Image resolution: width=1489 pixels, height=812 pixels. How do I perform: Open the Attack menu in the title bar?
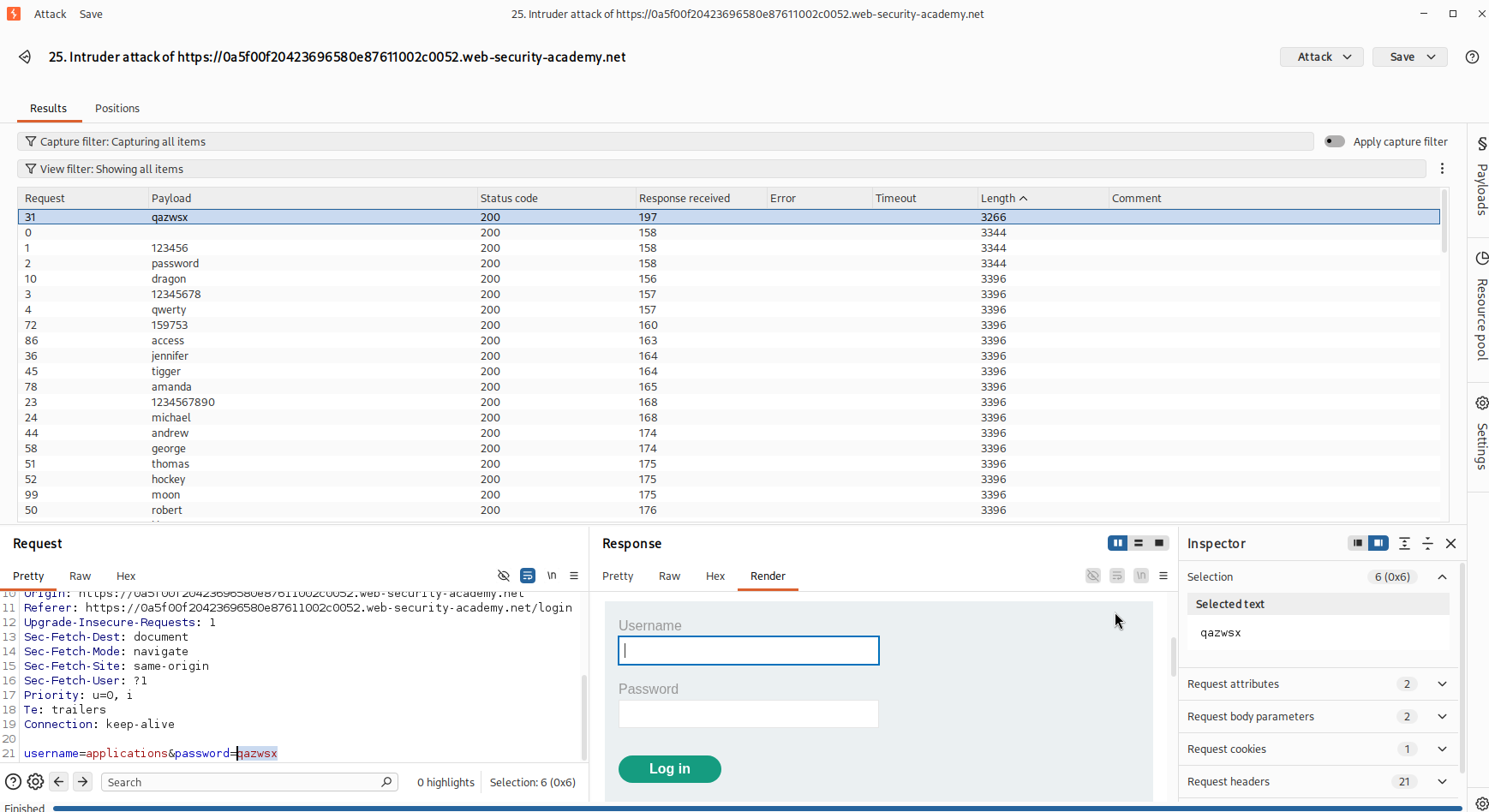coord(50,14)
